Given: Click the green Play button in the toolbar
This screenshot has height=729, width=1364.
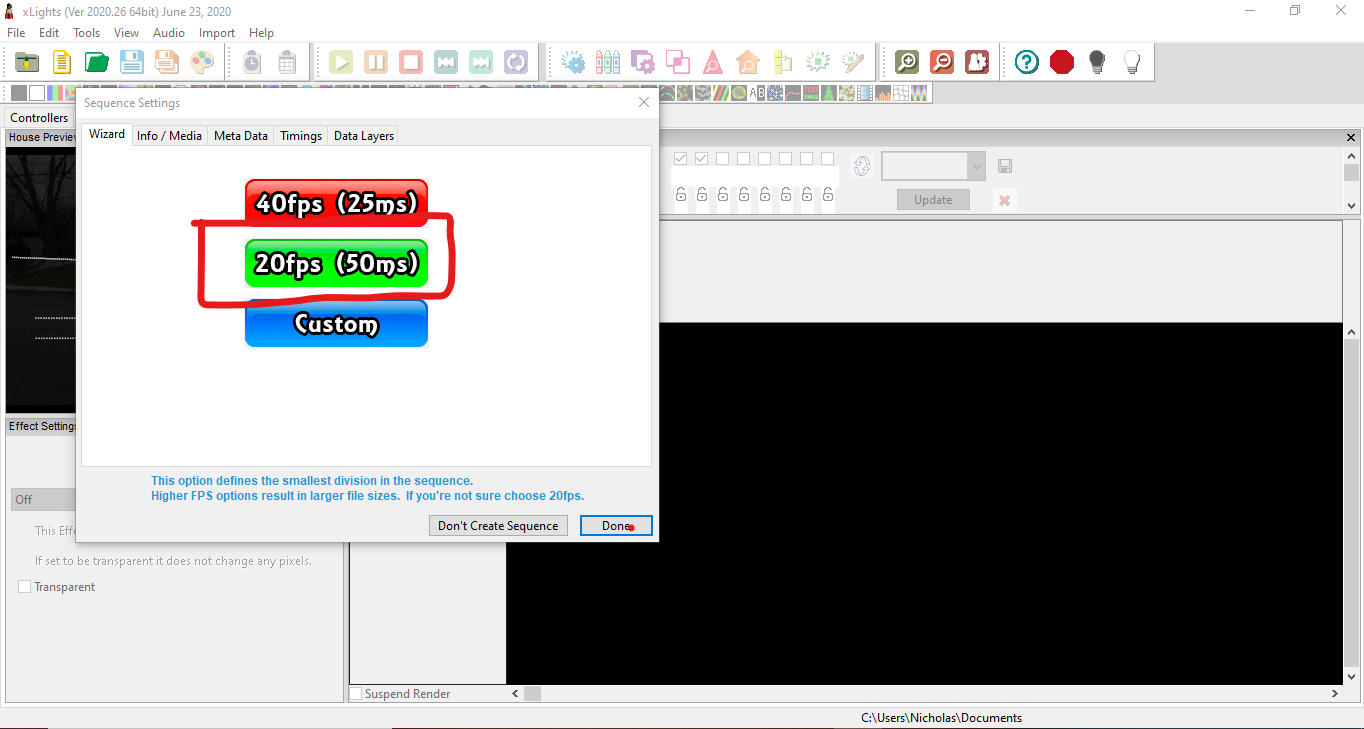Looking at the screenshot, I should coord(341,62).
